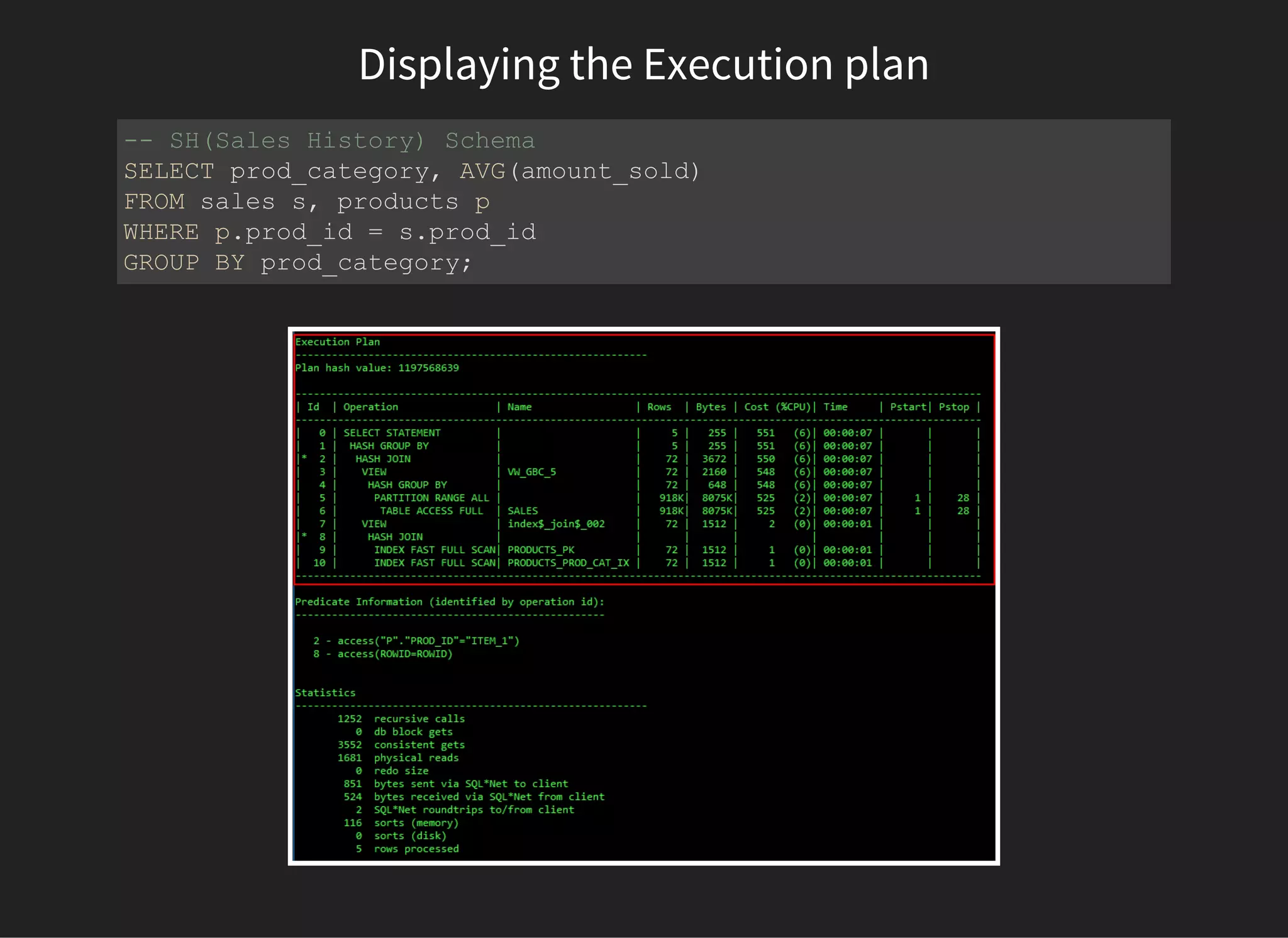Screen dimensions: 1288x938
Task: Click the 'Plan hash value: 1197568639' line
Action: [x=377, y=368]
